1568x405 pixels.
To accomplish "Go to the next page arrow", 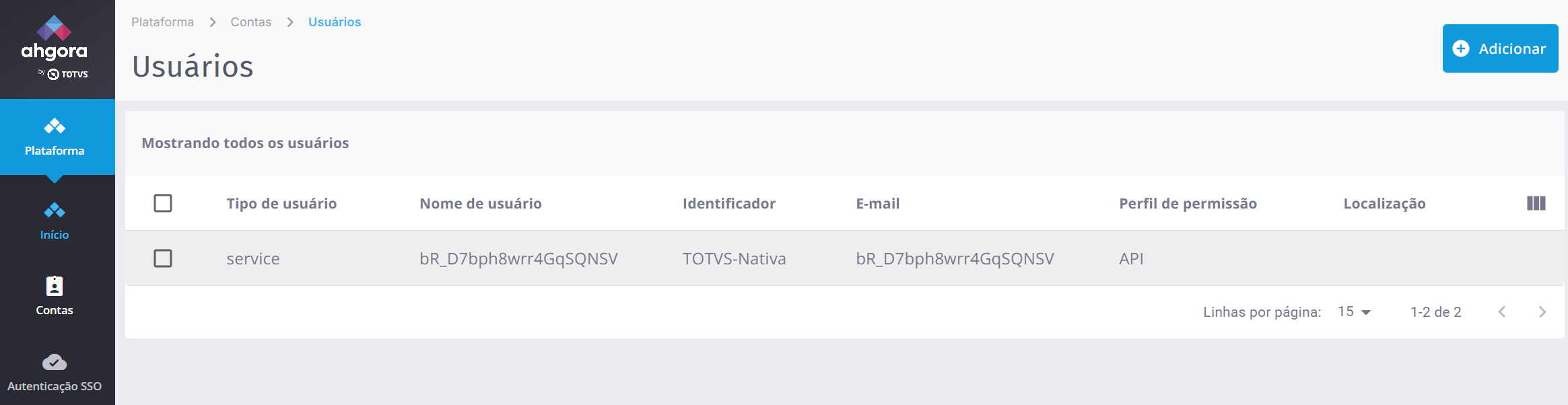I will coord(1542,311).
